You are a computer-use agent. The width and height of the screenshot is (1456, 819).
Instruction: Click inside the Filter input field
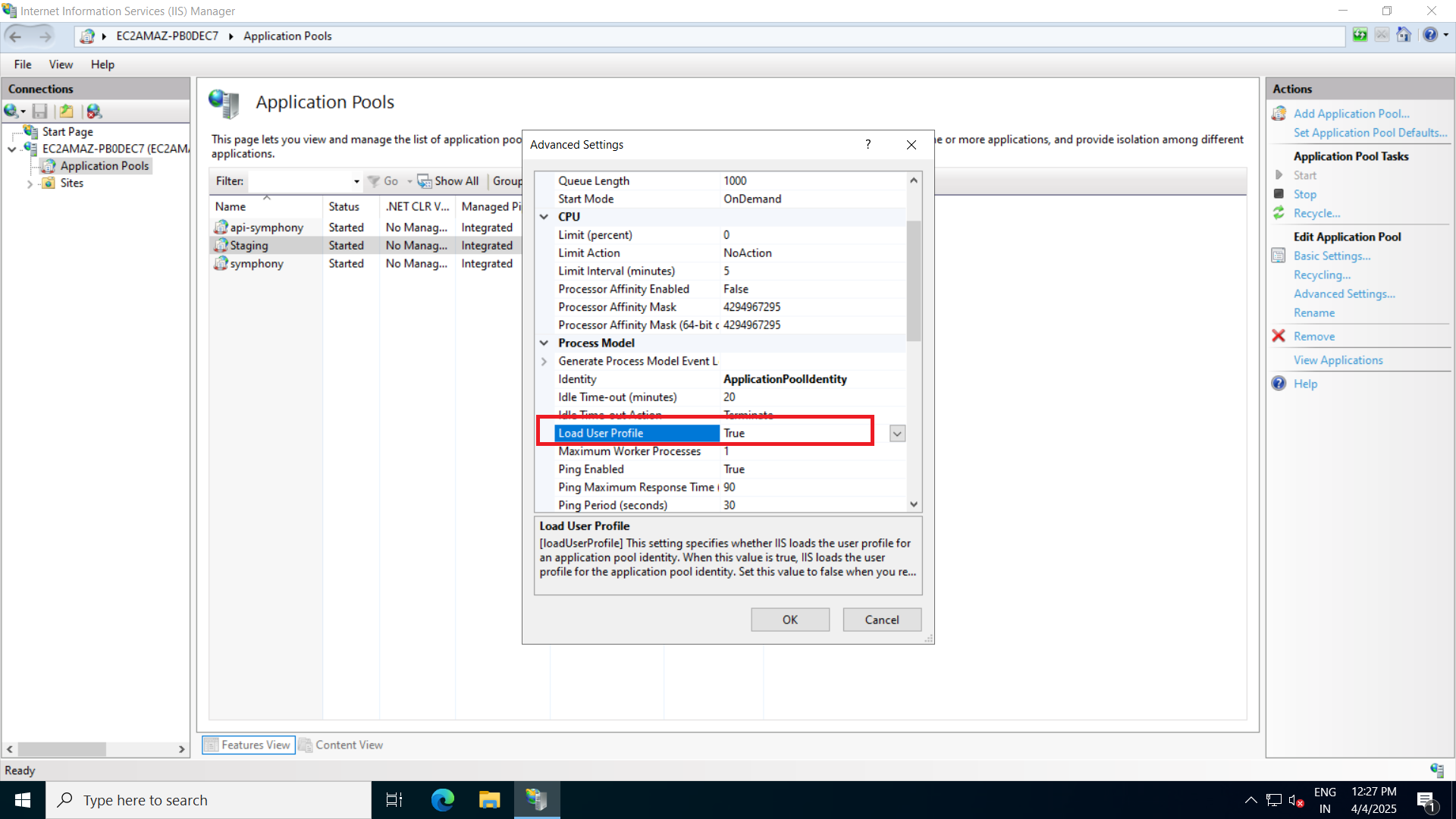point(303,181)
